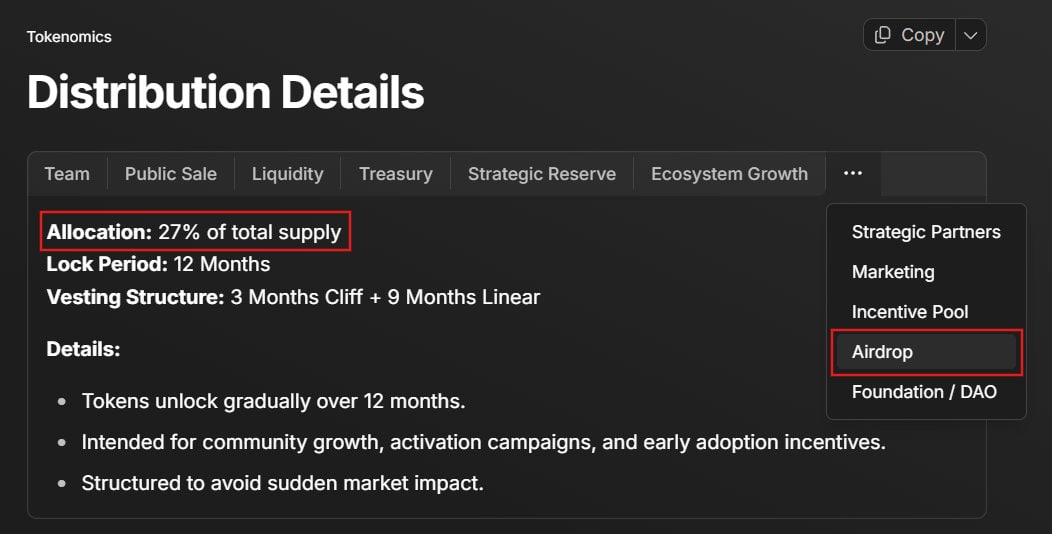Open the Strategic Reserve tab

tap(541, 174)
